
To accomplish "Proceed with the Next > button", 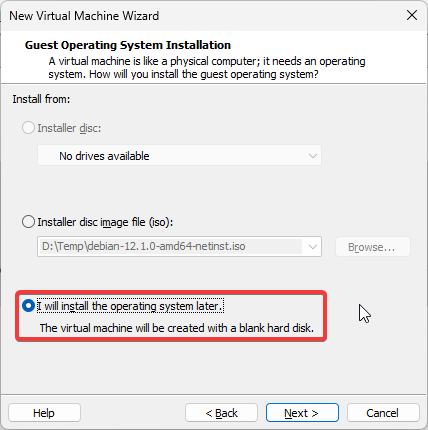I will point(302,413).
